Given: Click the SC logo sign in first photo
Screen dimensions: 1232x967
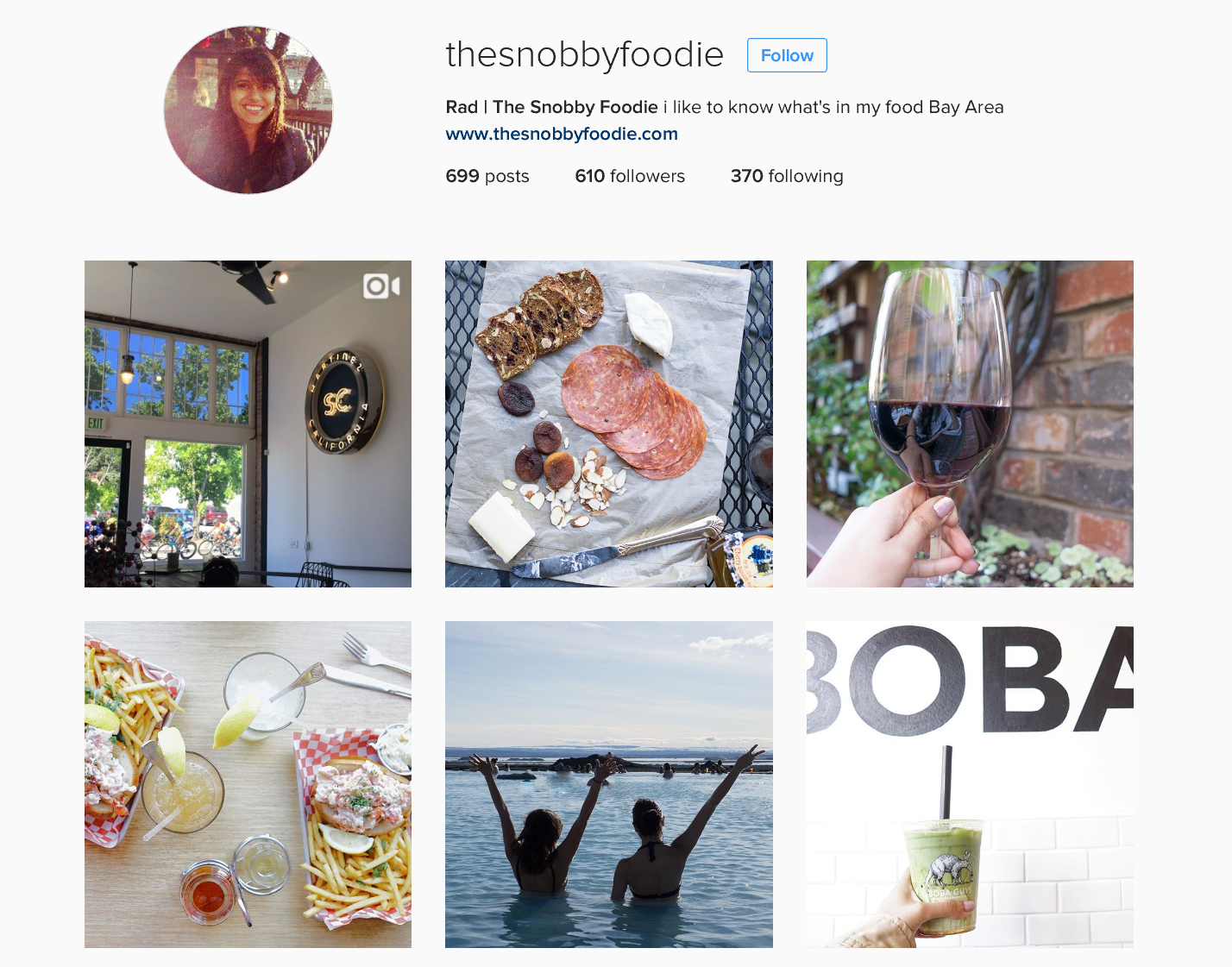Looking at the screenshot, I should point(344,401).
